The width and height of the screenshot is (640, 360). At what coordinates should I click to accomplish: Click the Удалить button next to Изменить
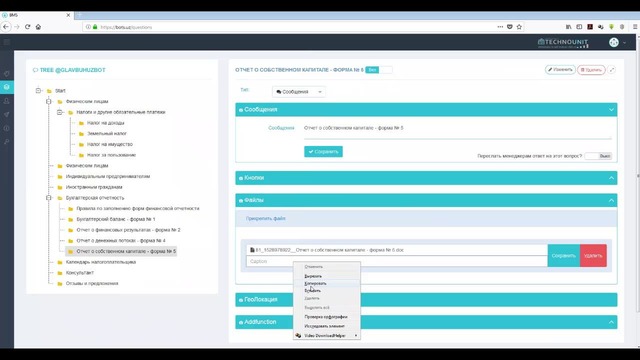tap(591, 70)
